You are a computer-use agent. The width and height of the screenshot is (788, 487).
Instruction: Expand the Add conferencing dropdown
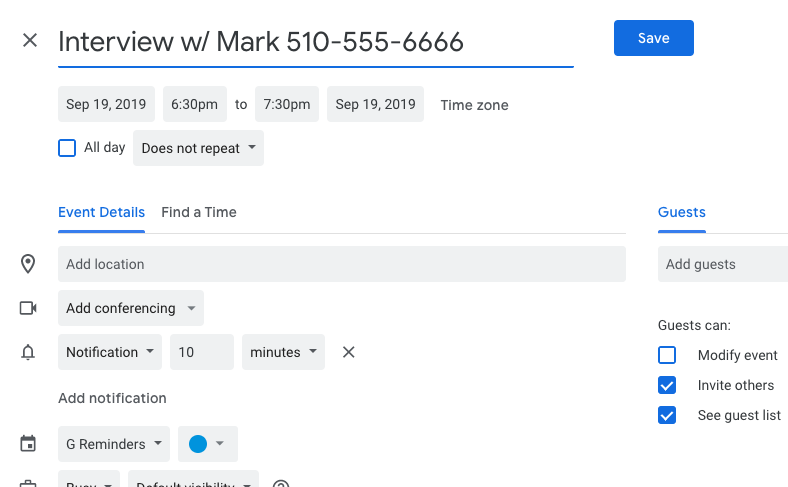pyautogui.click(x=131, y=308)
